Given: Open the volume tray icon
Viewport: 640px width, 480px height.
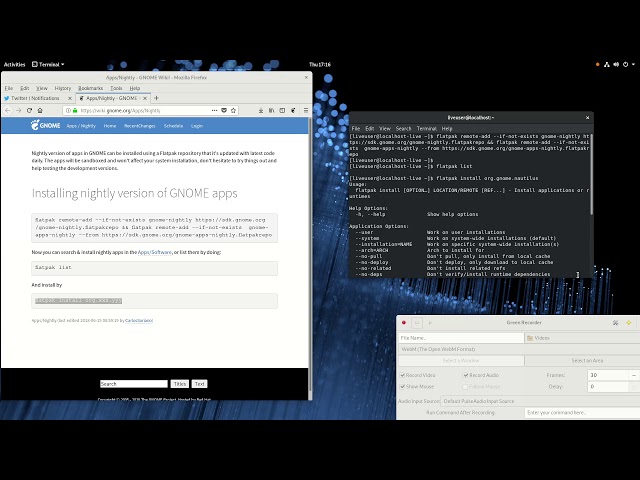Looking at the screenshot, I should click(616, 64).
